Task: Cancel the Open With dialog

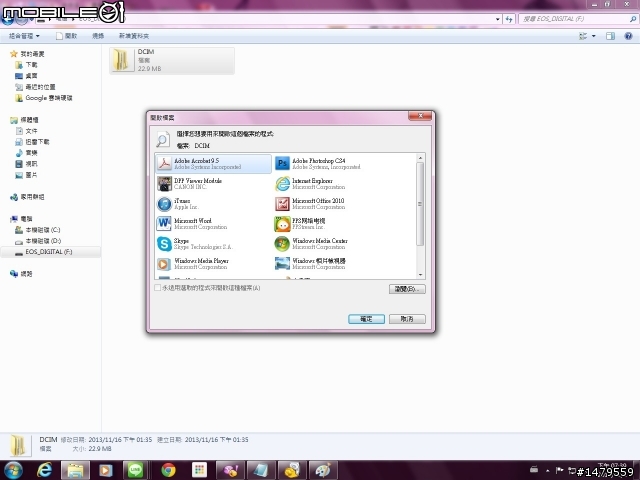Action: tap(407, 319)
